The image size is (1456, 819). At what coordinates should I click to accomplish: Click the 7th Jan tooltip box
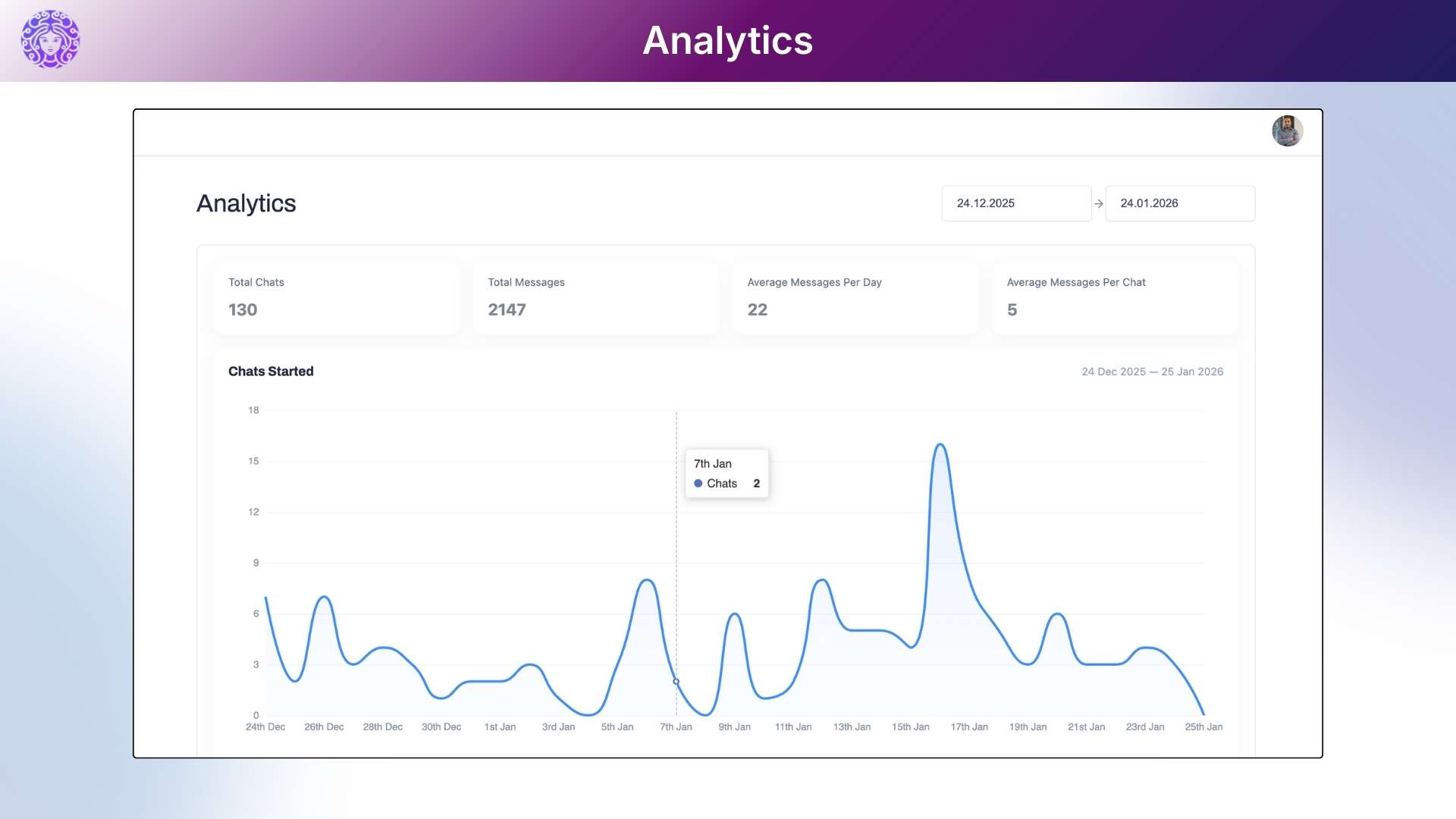[726, 473]
